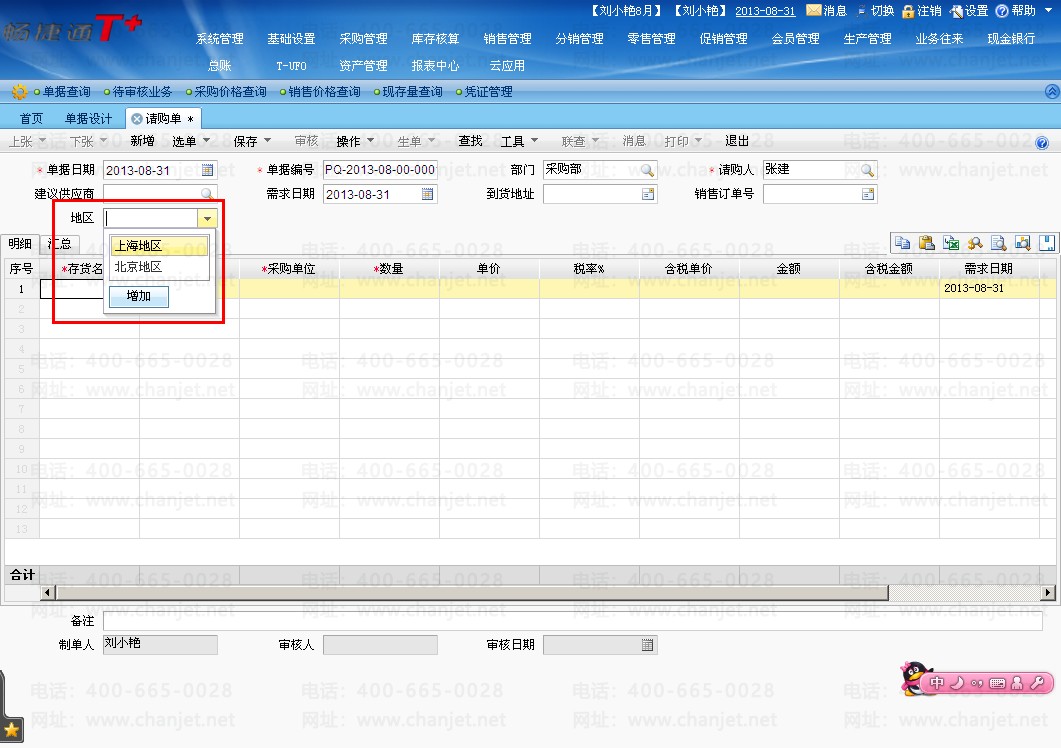The image size is (1061, 748).
Task: Click the 增加 button in region dropdown
Action: pyautogui.click(x=139, y=296)
